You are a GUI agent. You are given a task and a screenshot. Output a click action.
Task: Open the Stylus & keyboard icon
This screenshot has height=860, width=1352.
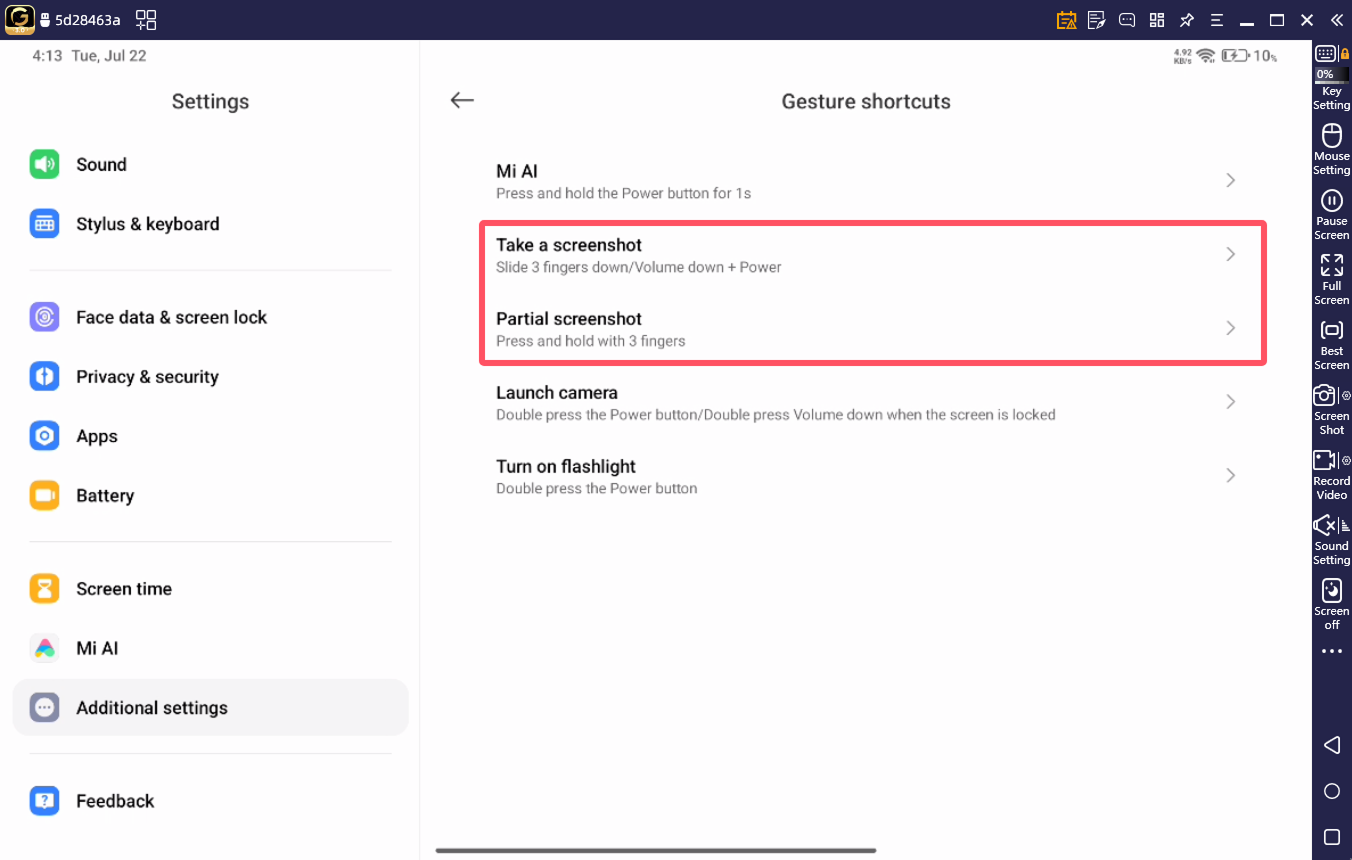44,224
